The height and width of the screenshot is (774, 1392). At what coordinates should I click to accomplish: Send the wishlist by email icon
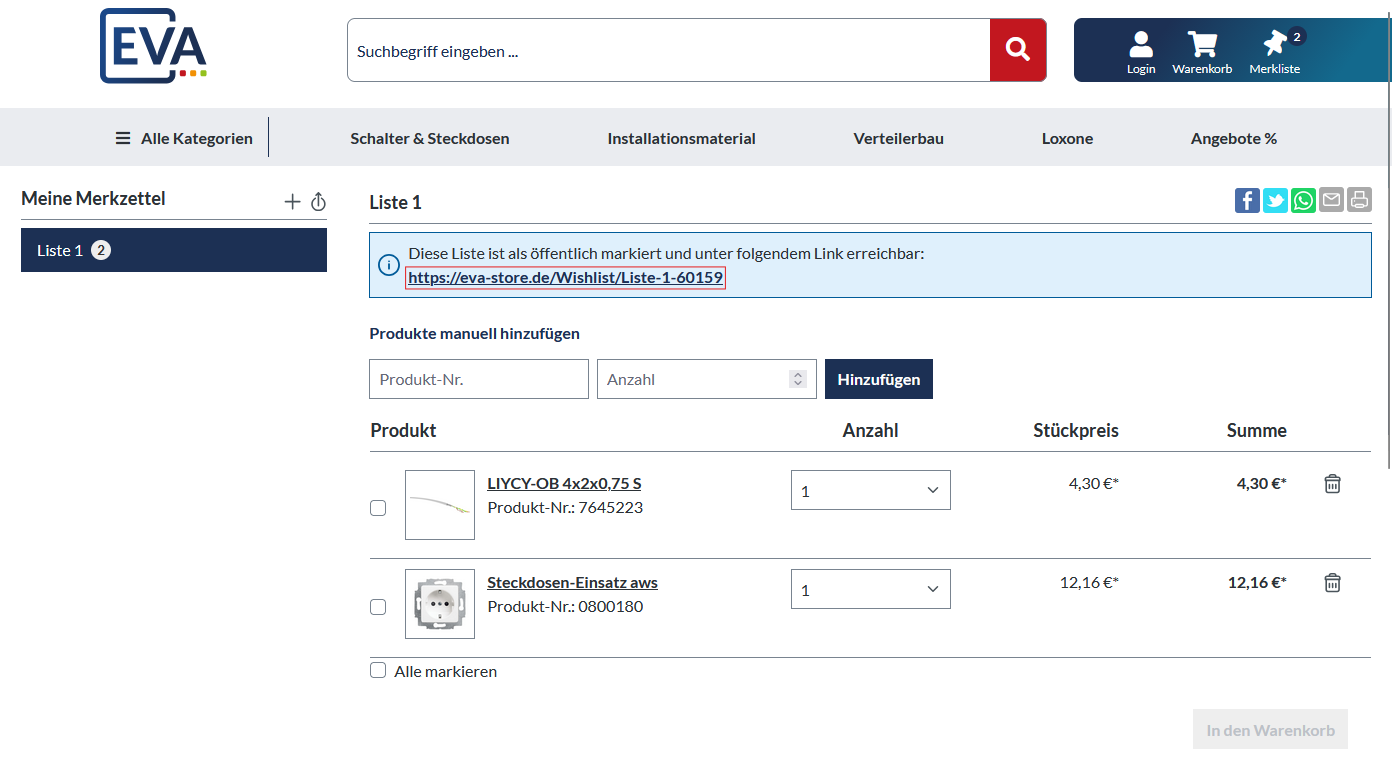click(x=1331, y=201)
